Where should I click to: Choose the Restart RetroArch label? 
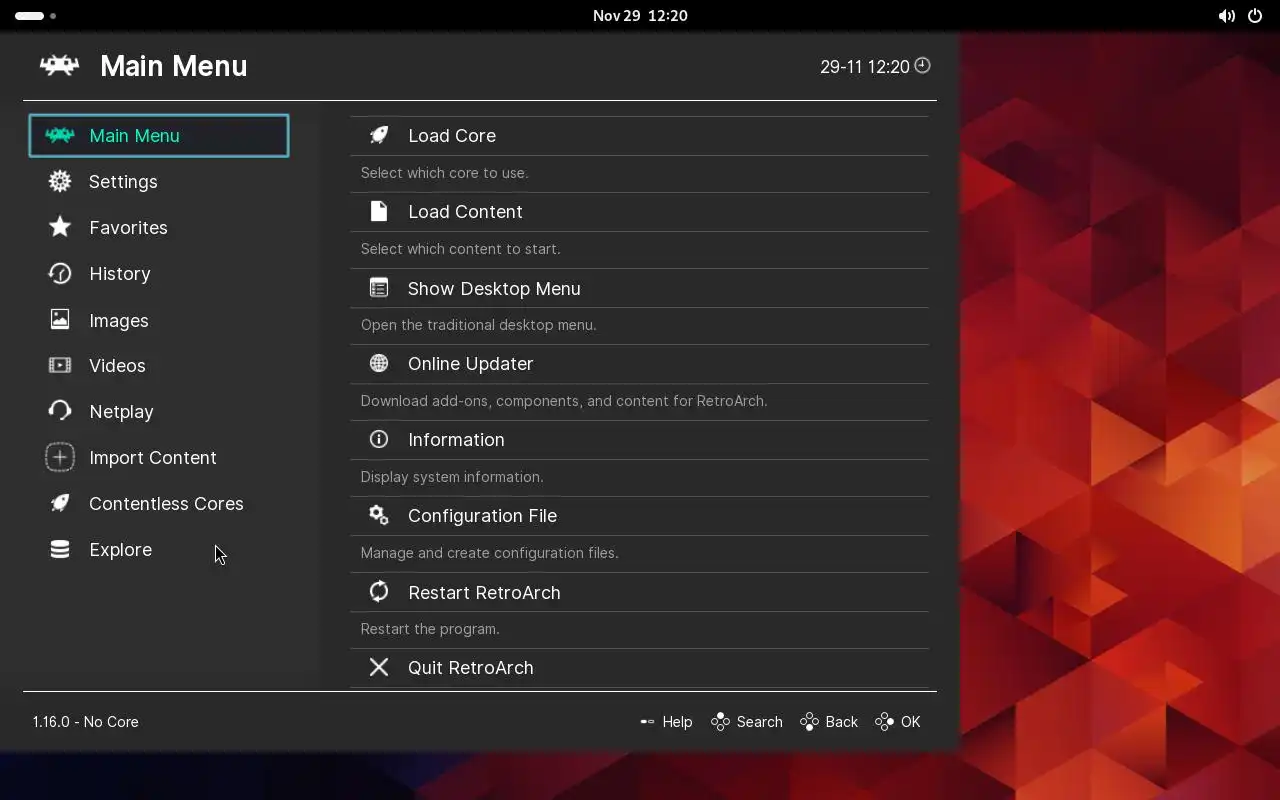(x=484, y=593)
